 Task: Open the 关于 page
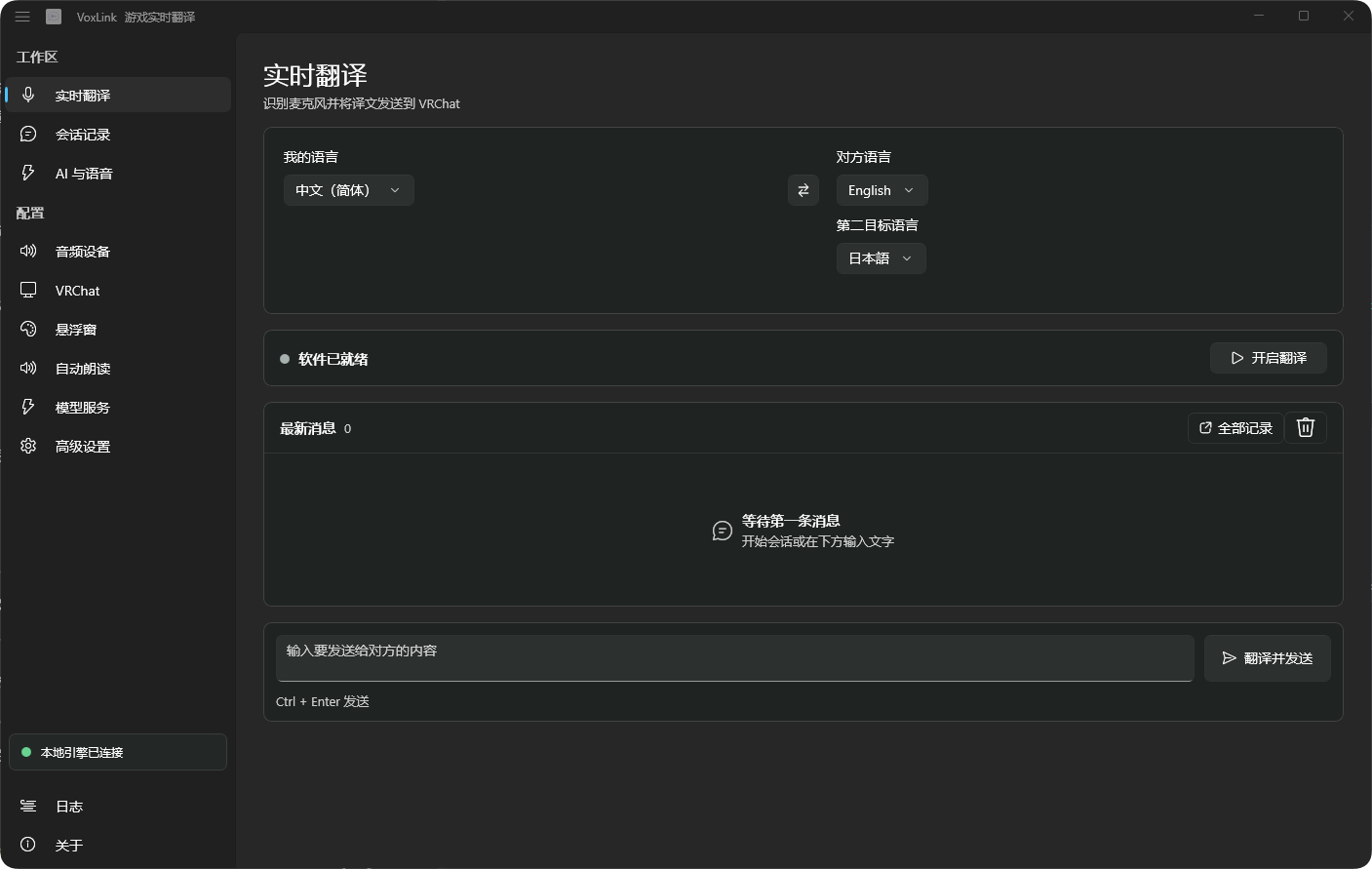(x=118, y=845)
